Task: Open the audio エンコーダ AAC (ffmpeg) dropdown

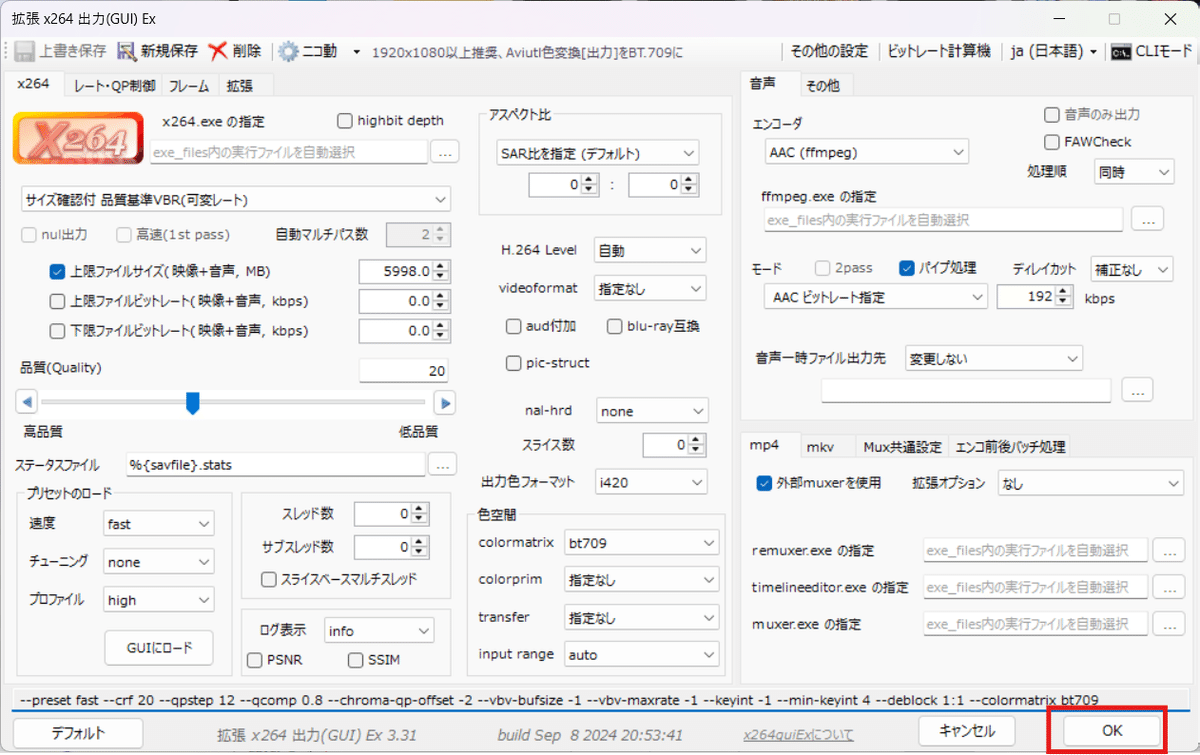Action: [x=866, y=153]
